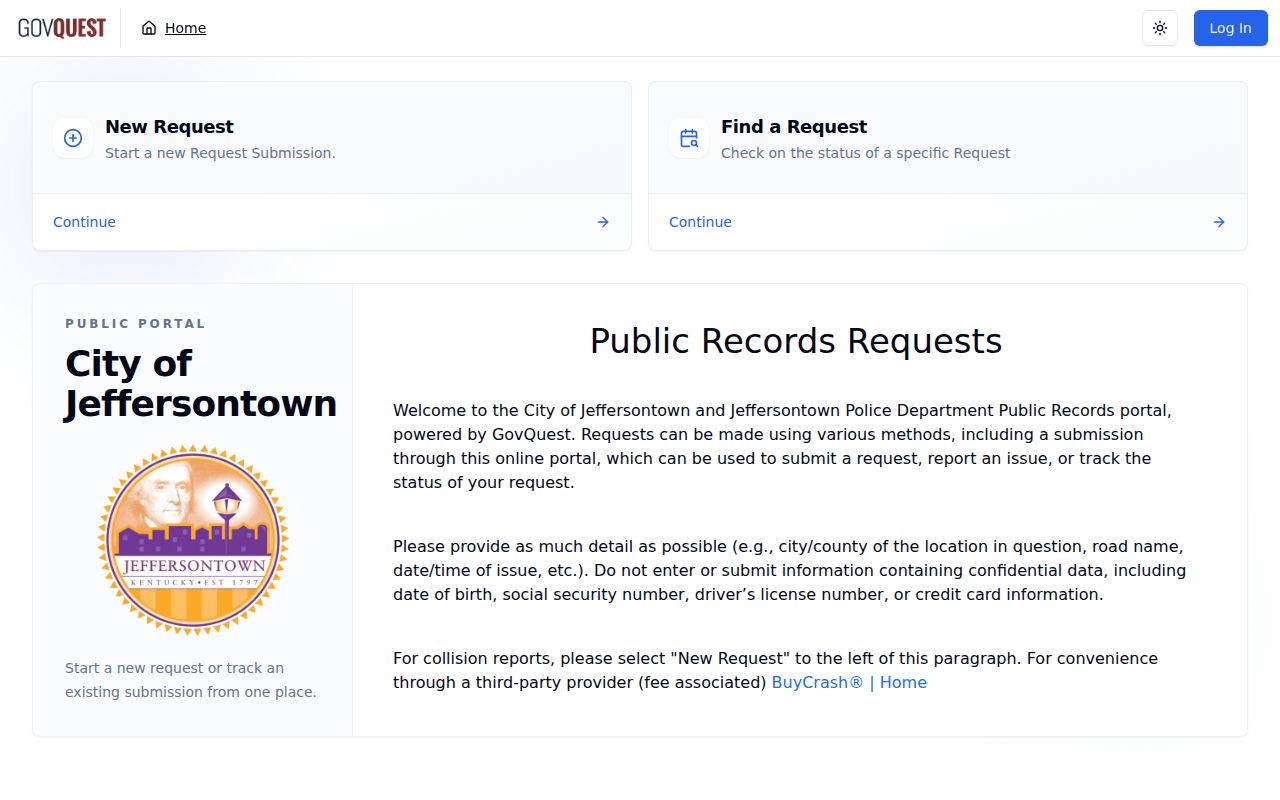1280x800 pixels.
Task: Select the Find a Request card title
Action: point(794,127)
